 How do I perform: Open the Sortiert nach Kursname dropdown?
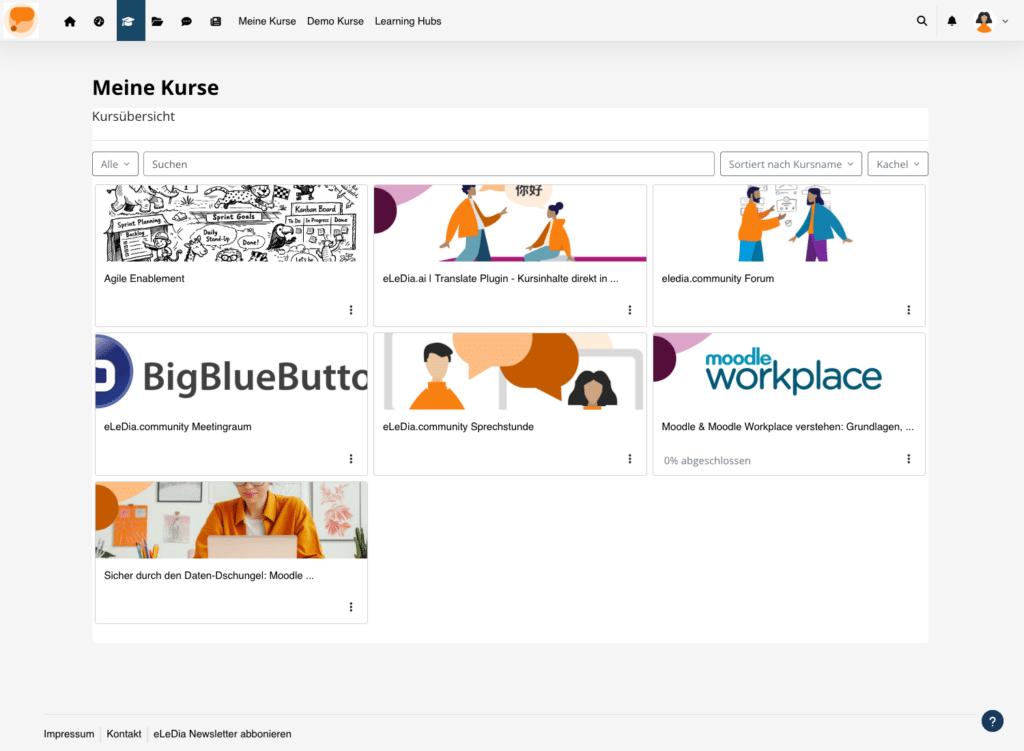[791, 164]
